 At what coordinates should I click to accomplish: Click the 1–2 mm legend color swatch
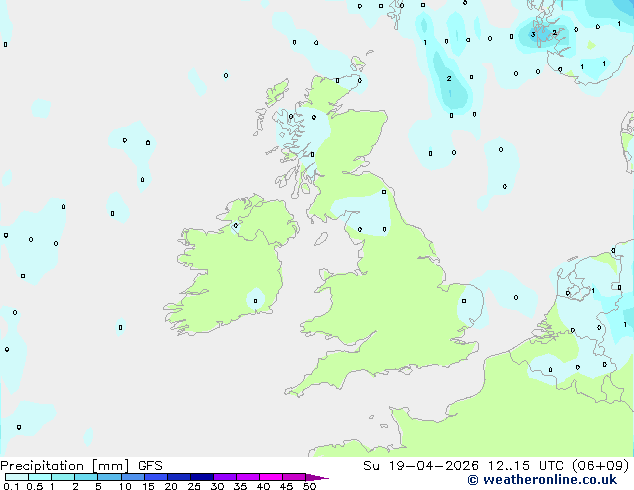(63, 477)
